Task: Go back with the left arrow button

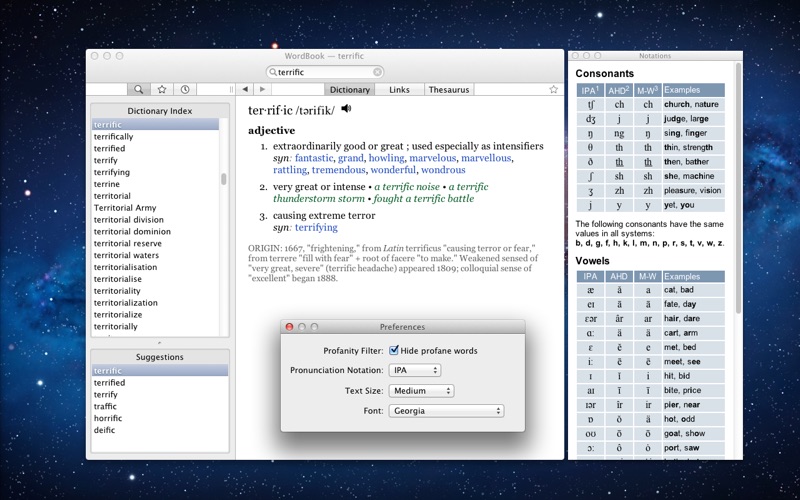Action: pos(245,89)
